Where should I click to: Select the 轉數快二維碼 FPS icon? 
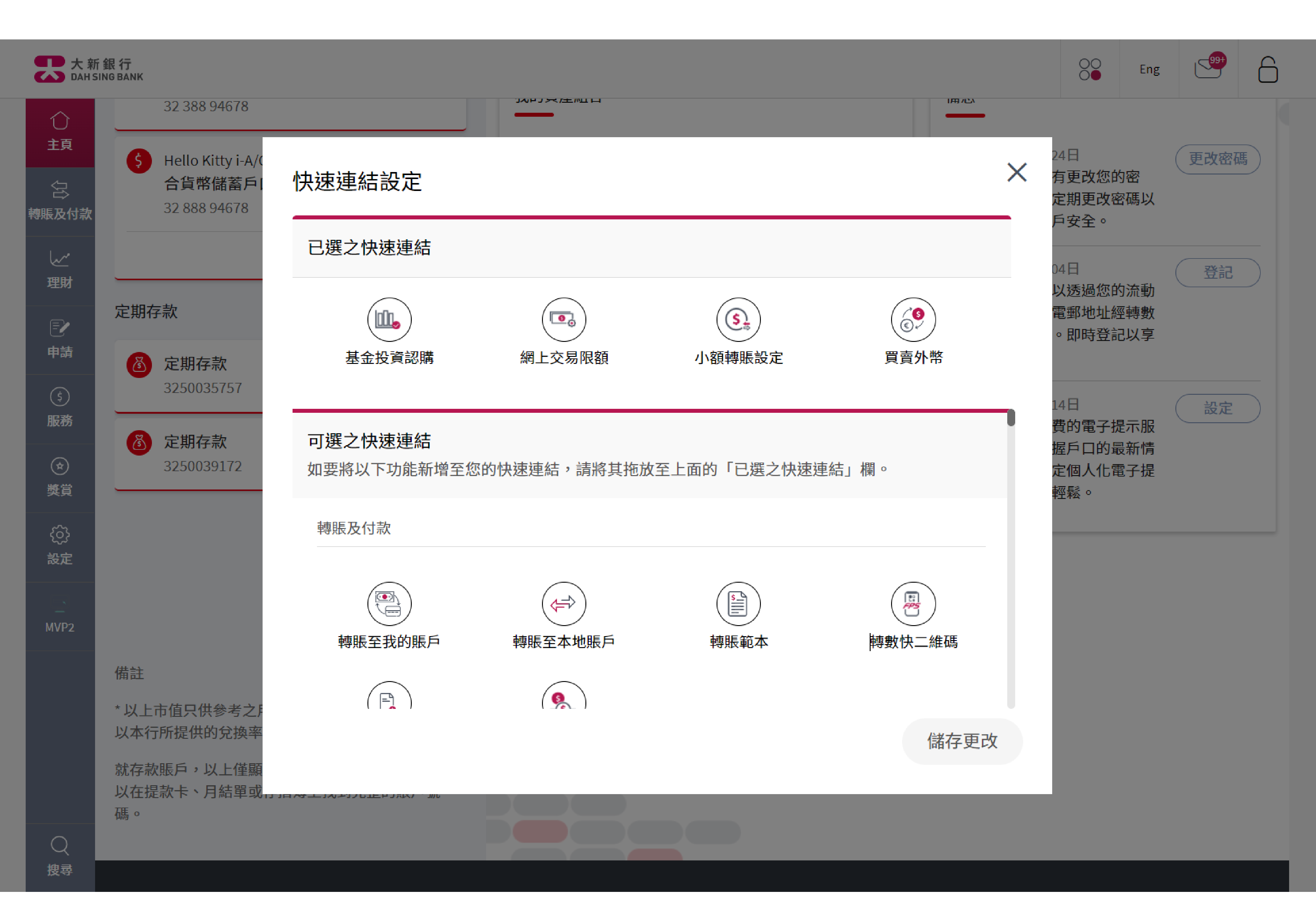pos(913,603)
